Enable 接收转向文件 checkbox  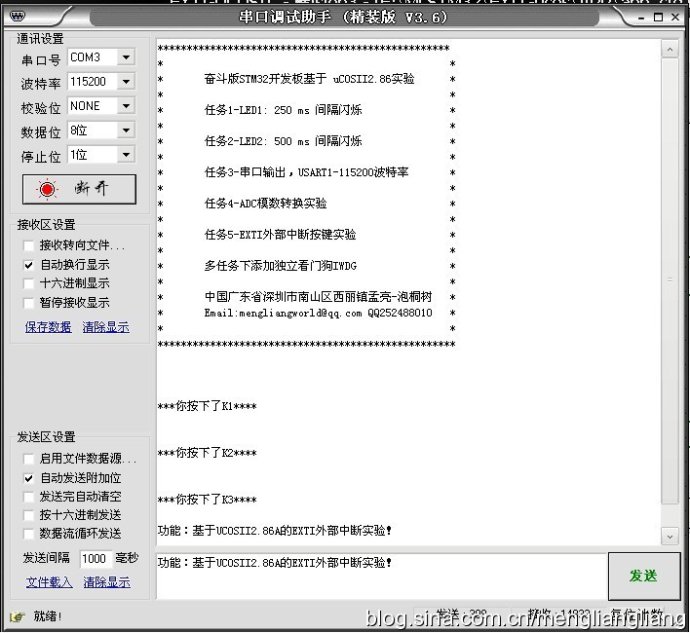coord(29,246)
